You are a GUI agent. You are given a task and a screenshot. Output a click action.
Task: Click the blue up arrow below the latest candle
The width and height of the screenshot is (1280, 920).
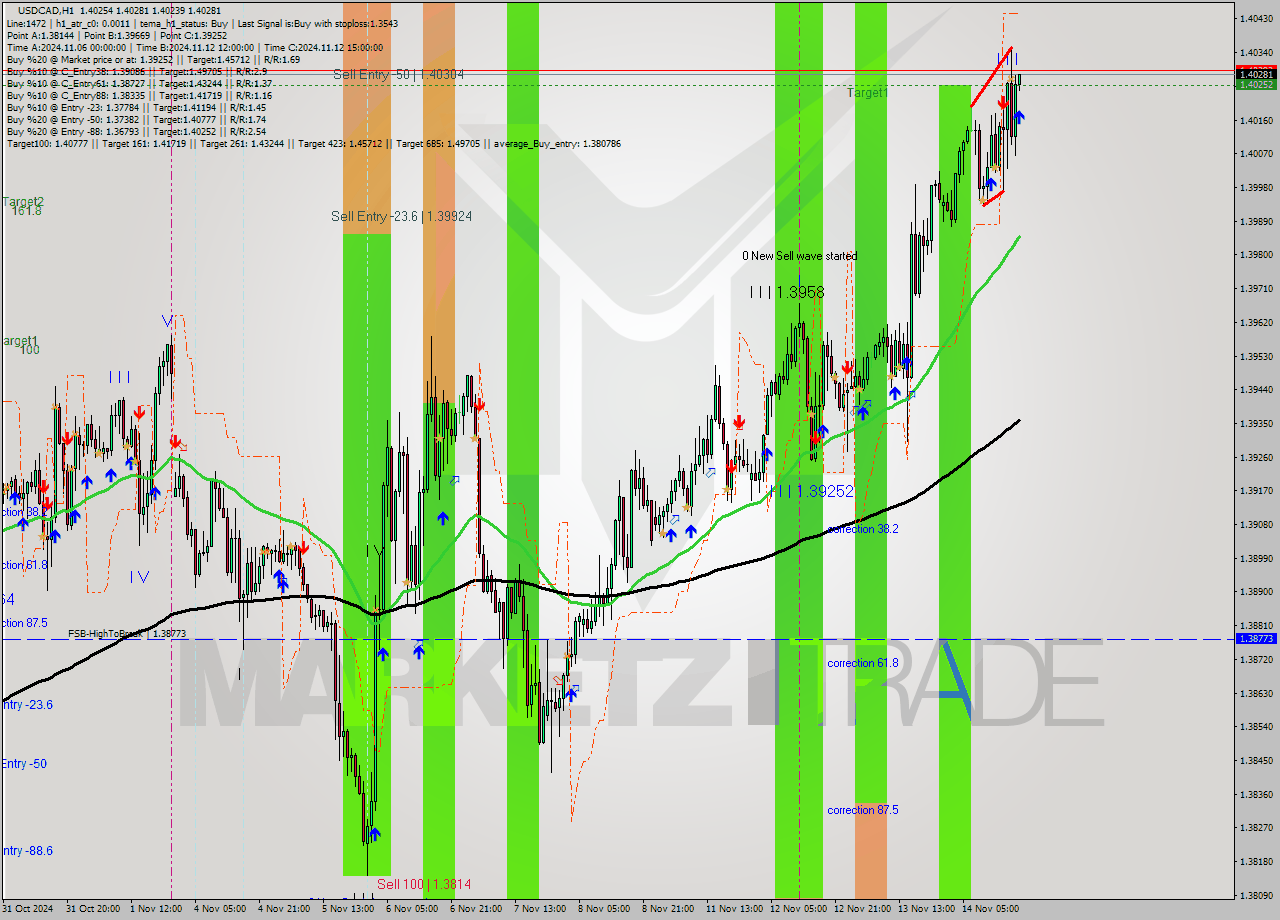coord(1018,117)
